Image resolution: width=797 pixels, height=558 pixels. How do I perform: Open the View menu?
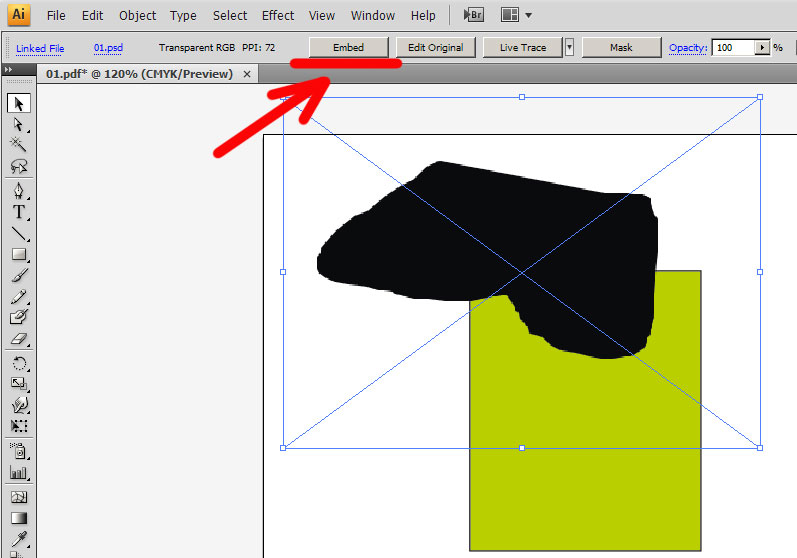(322, 16)
